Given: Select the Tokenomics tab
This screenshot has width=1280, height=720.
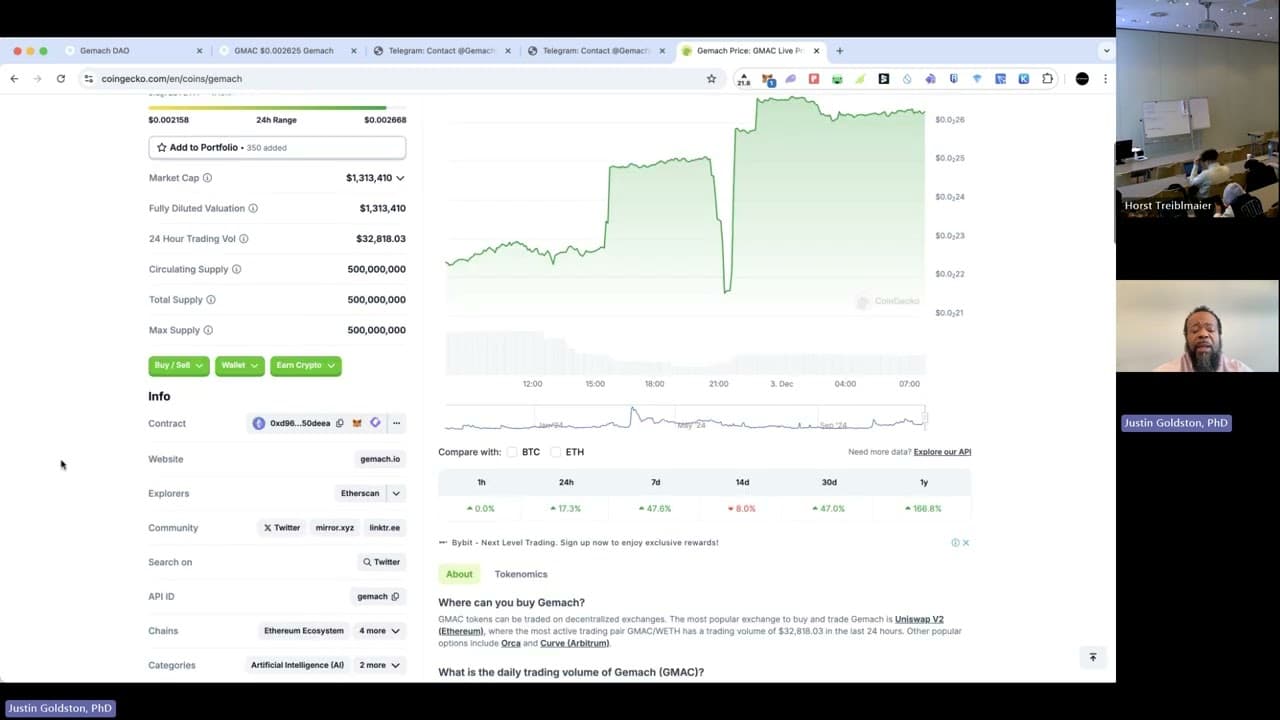Looking at the screenshot, I should 521,574.
